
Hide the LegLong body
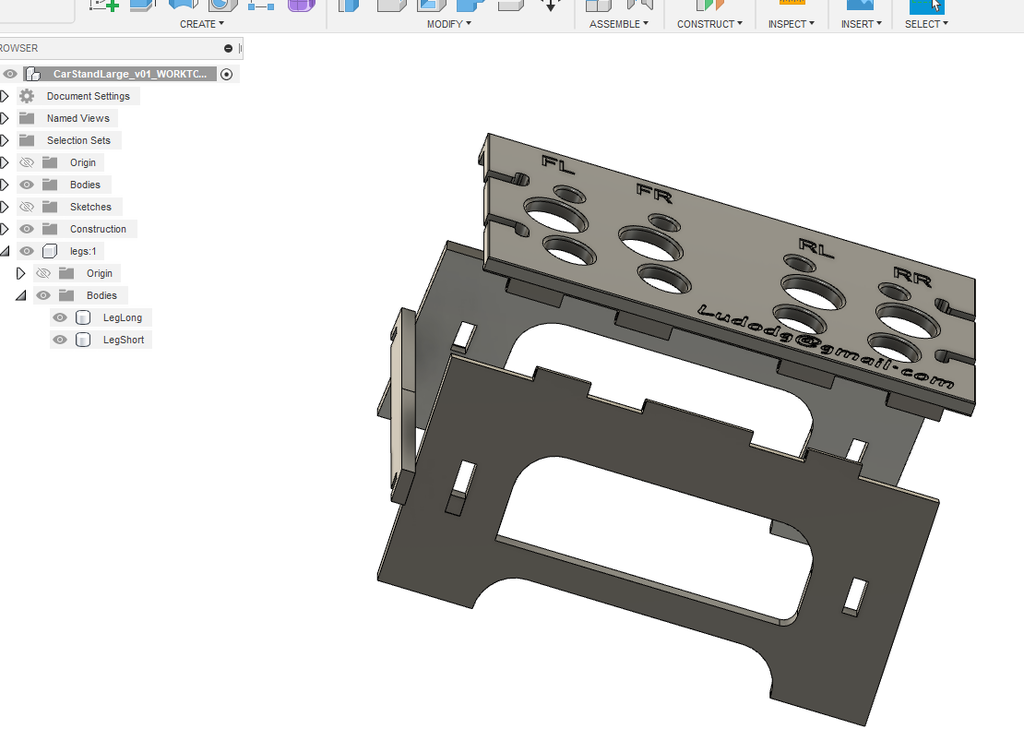(x=59, y=317)
